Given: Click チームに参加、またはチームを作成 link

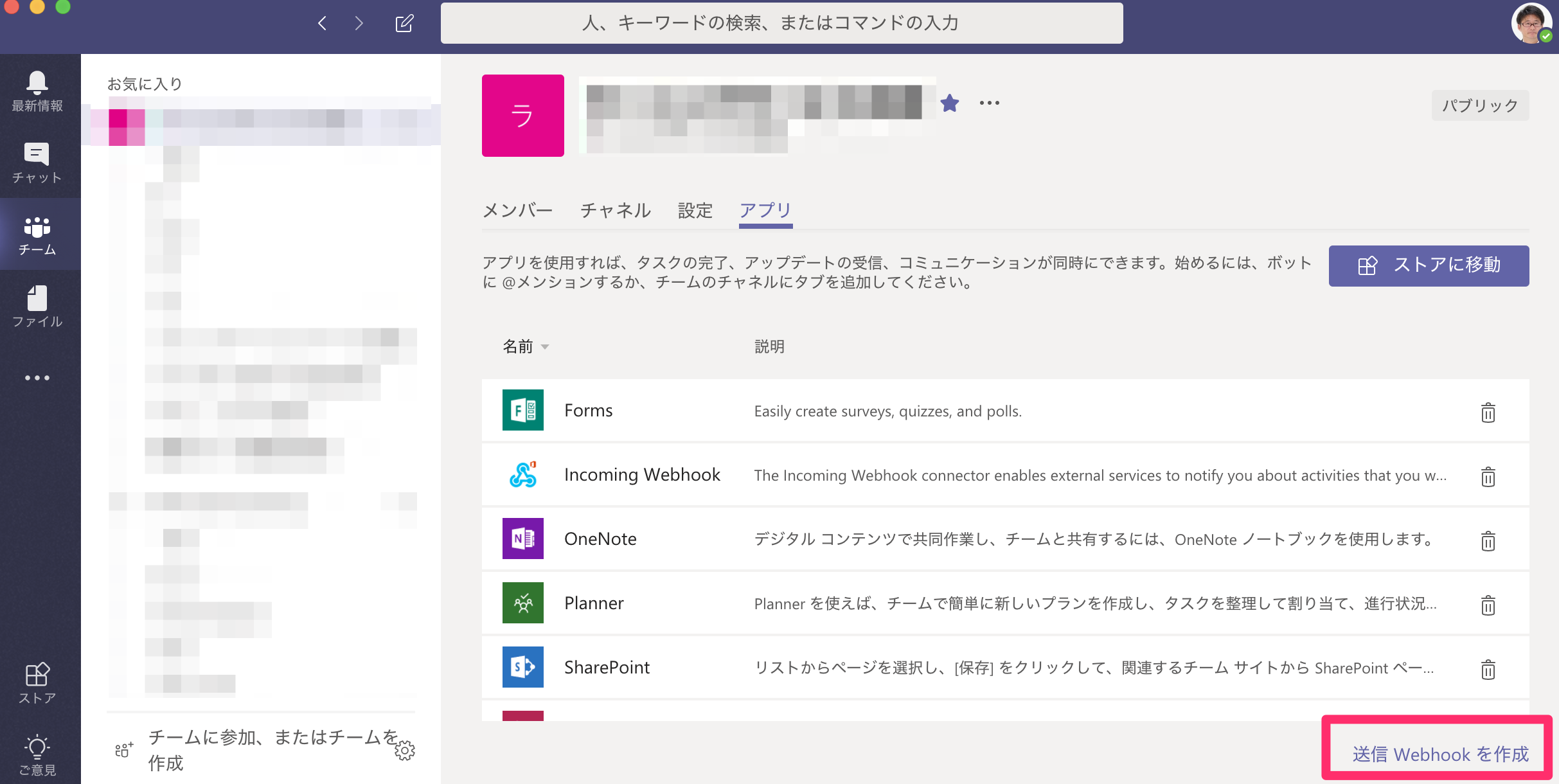Looking at the screenshot, I should pyautogui.click(x=273, y=750).
